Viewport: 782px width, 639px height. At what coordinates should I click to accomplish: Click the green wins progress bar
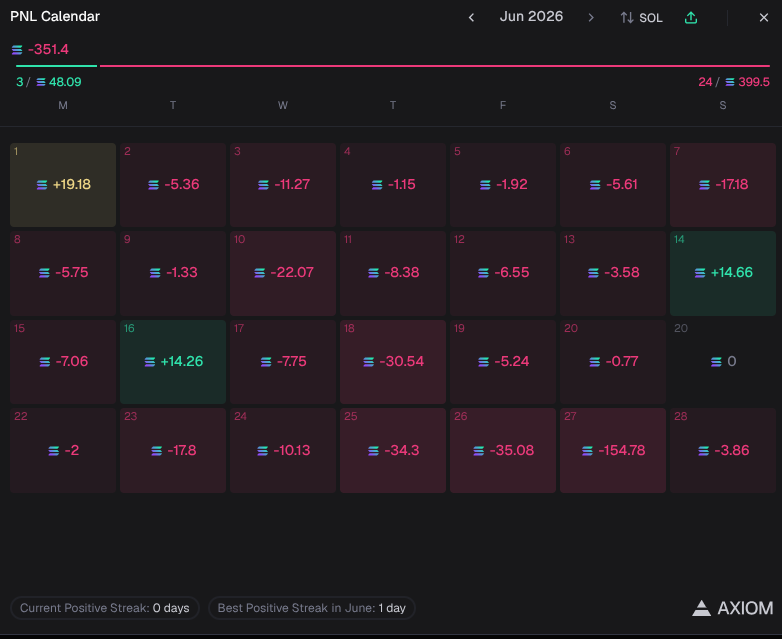56,65
